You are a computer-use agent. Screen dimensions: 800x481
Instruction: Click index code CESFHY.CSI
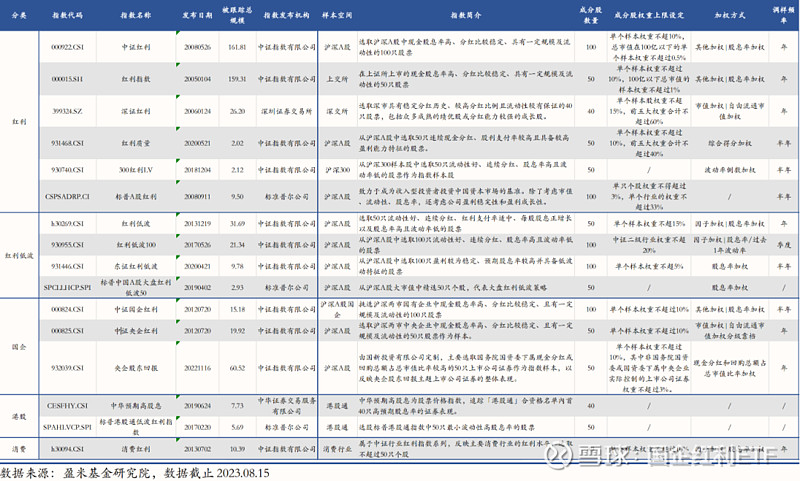(67, 406)
